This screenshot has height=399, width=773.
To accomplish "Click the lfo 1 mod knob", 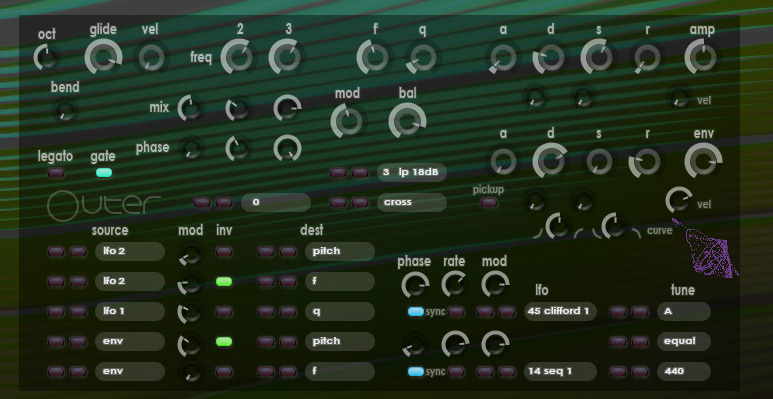I will tap(495, 284).
